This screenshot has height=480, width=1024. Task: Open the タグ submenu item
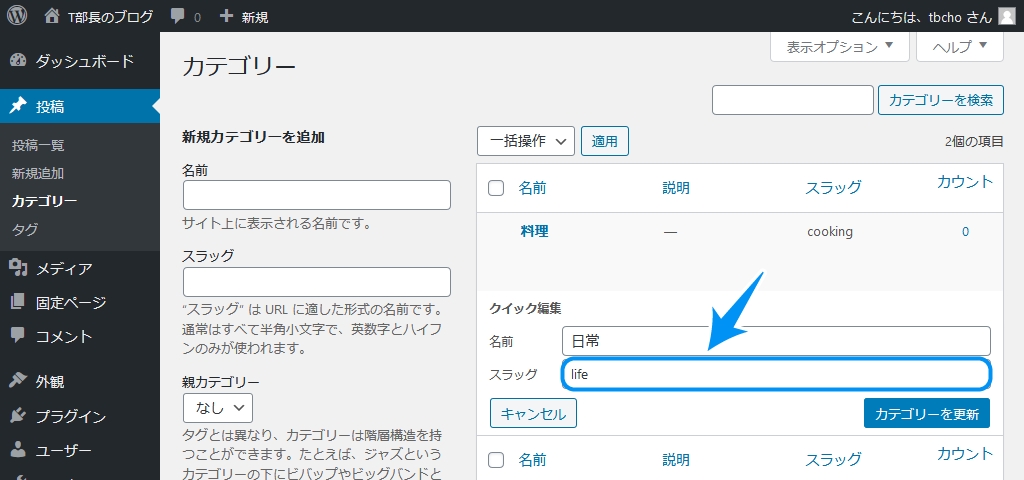pos(25,229)
